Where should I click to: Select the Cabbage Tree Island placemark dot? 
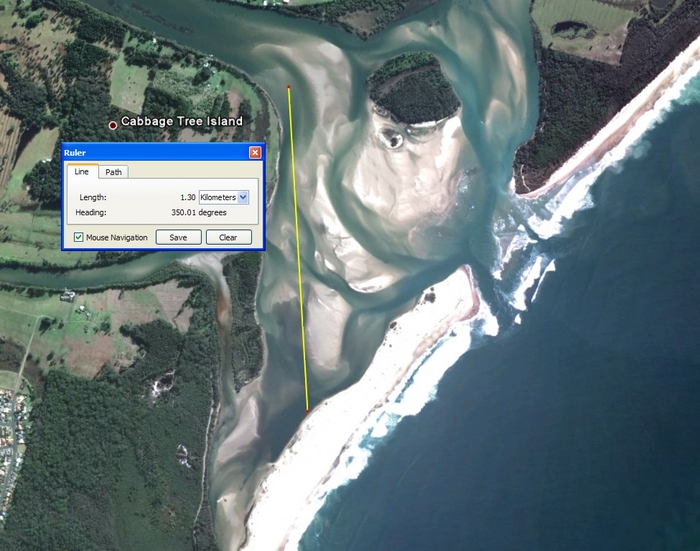(x=113, y=125)
